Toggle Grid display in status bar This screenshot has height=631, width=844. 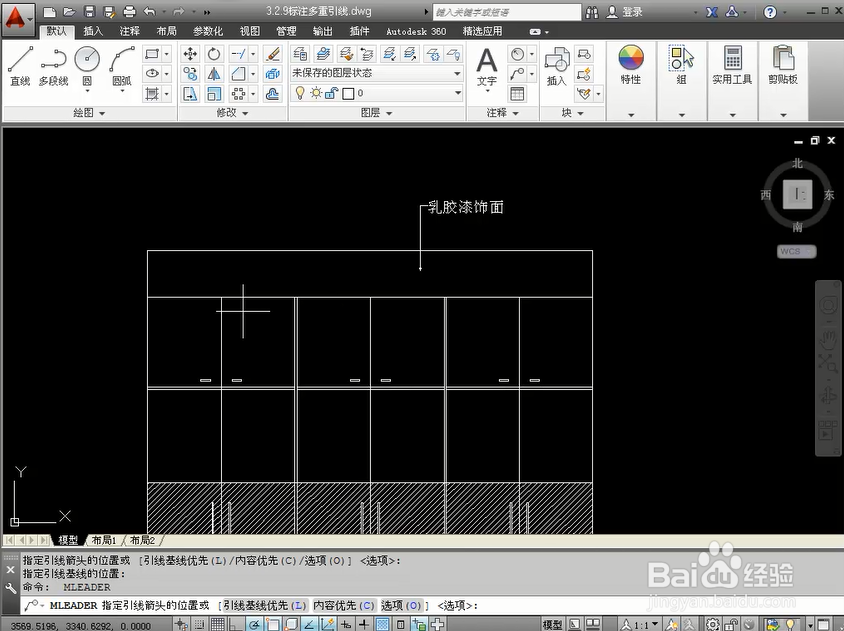pyautogui.click(x=217, y=625)
